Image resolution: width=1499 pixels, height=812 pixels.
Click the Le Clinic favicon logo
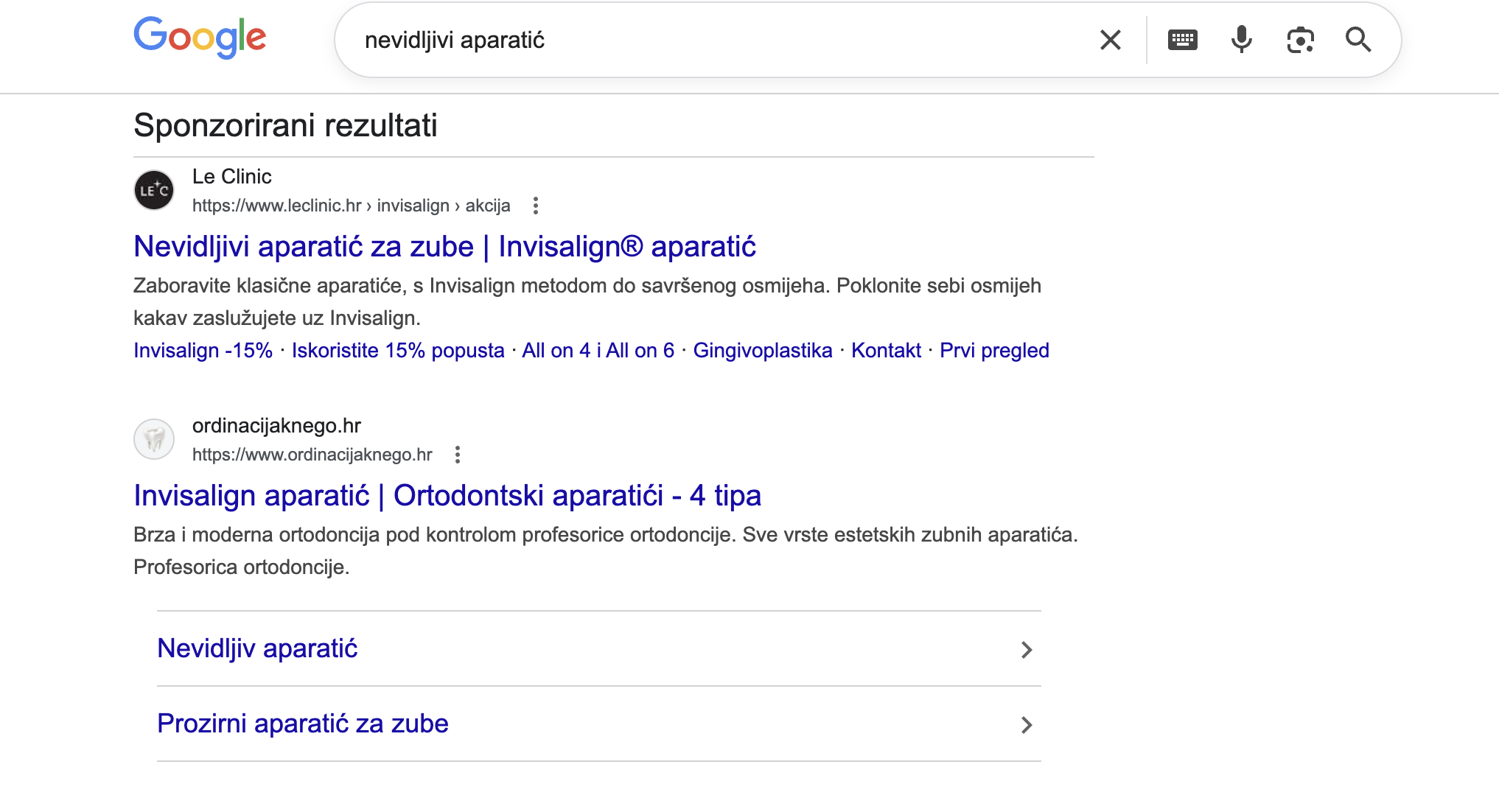tap(154, 190)
